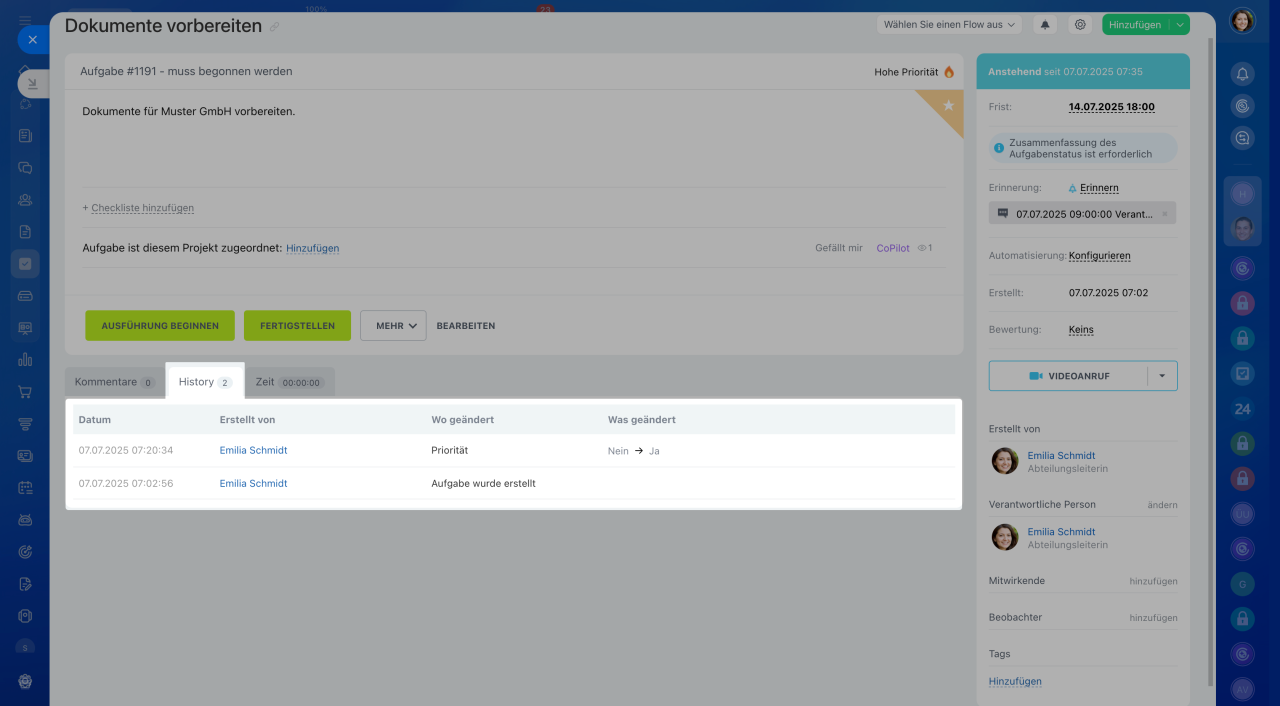
Task: Open task settings gear icon
Action: 1079,25
